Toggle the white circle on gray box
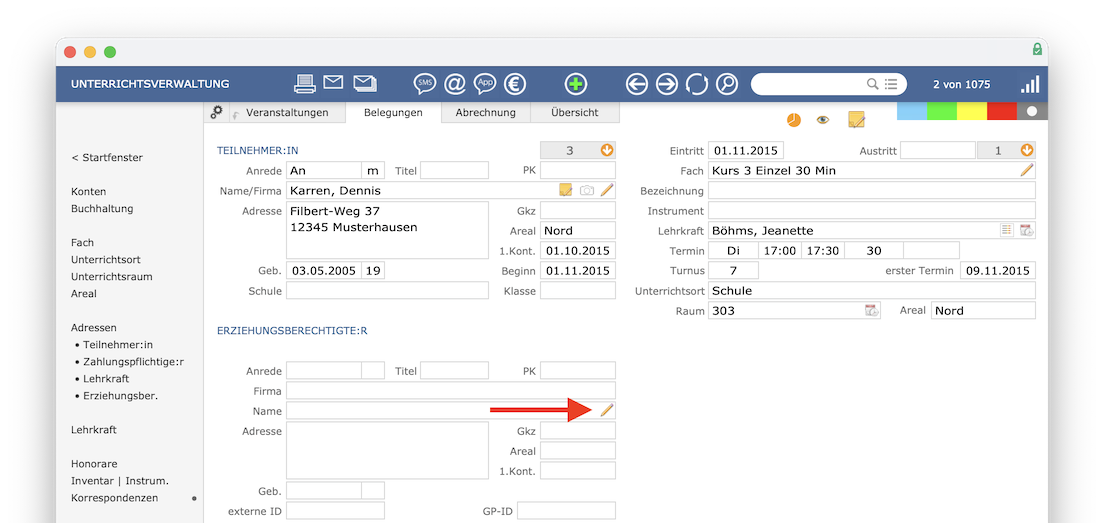This screenshot has width=1104, height=523. click(1032, 111)
